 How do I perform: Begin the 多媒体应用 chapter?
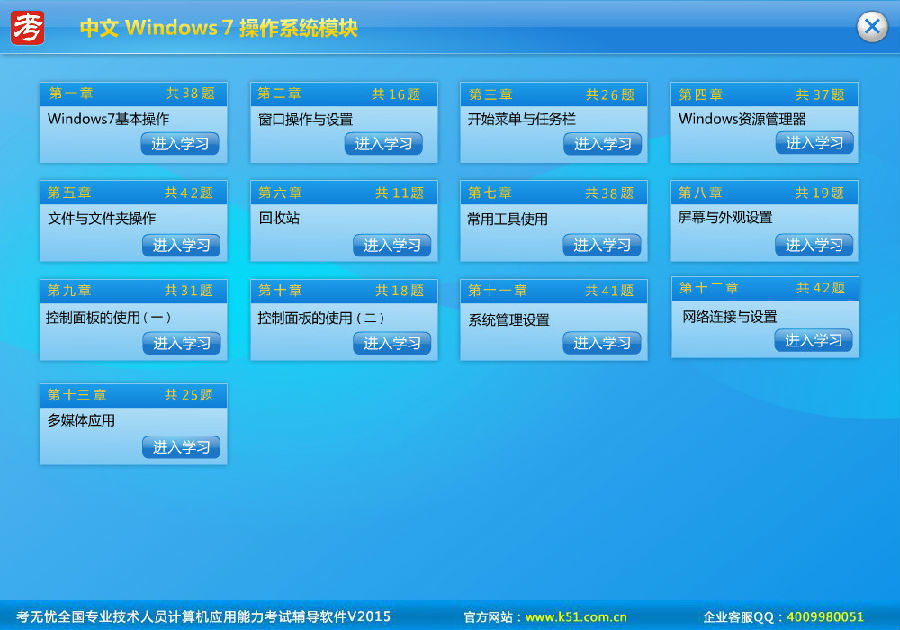tap(181, 447)
